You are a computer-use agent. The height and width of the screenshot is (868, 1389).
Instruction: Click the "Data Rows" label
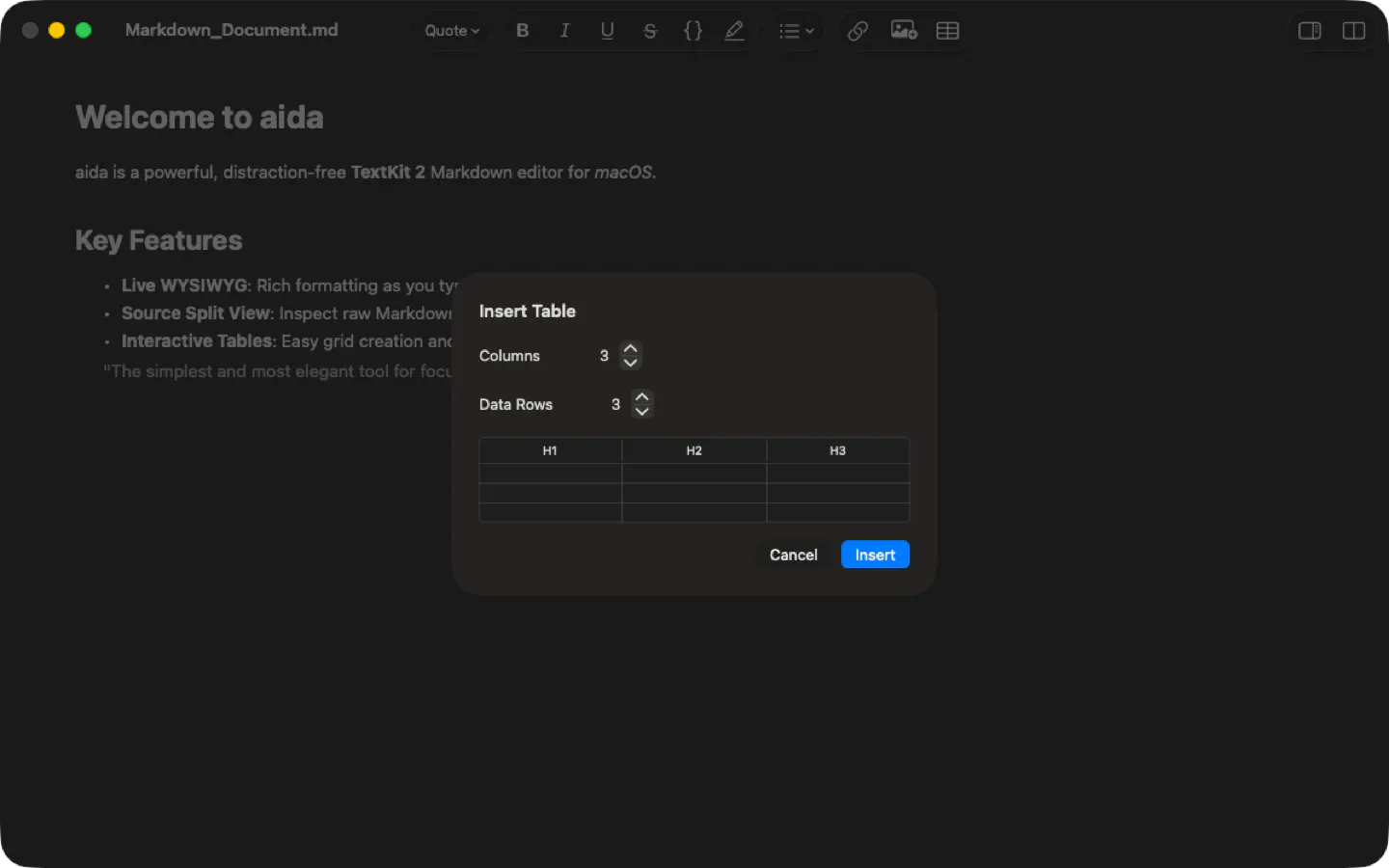pos(516,404)
